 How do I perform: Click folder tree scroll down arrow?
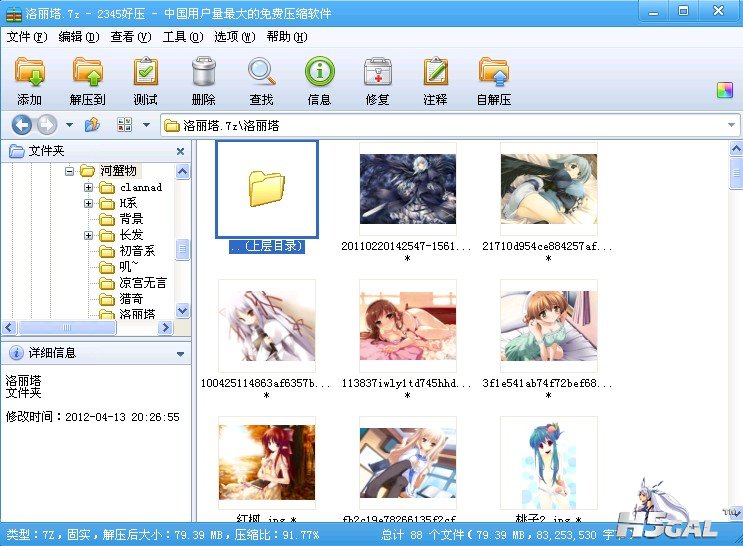point(182,310)
